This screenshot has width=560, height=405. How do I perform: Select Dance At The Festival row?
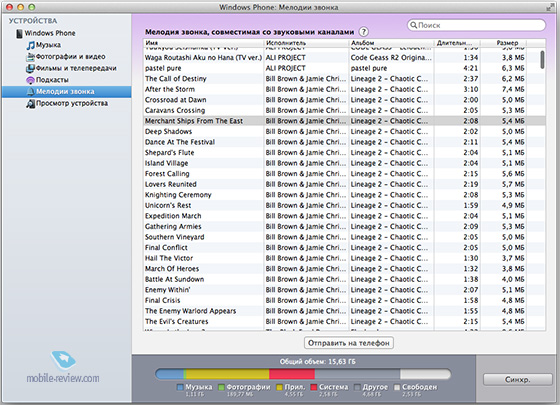(x=344, y=142)
